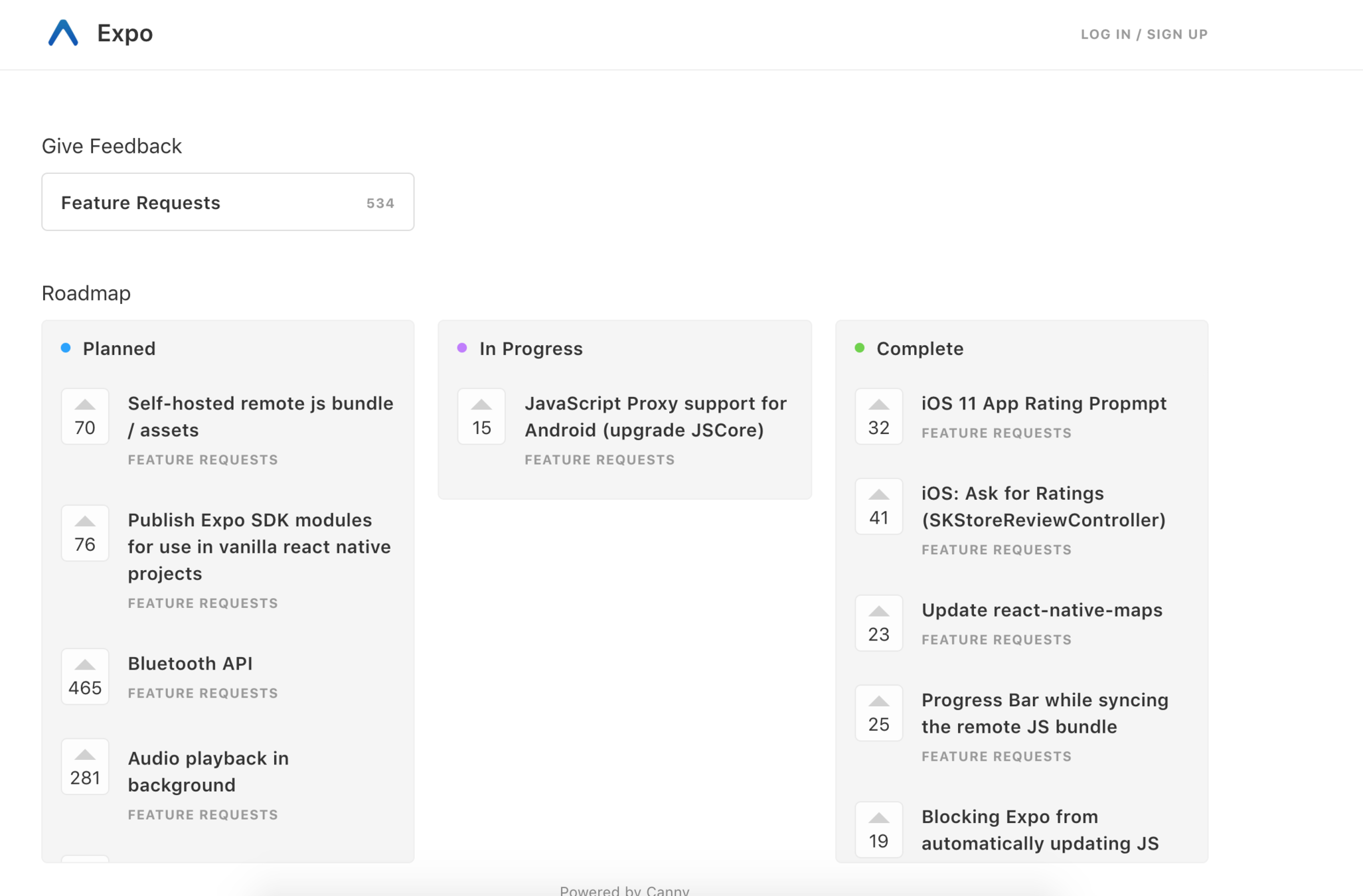The height and width of the screenshot is (896, 1363).
Task: Click LOG IN / SIGN UP
Action: 1143,35
